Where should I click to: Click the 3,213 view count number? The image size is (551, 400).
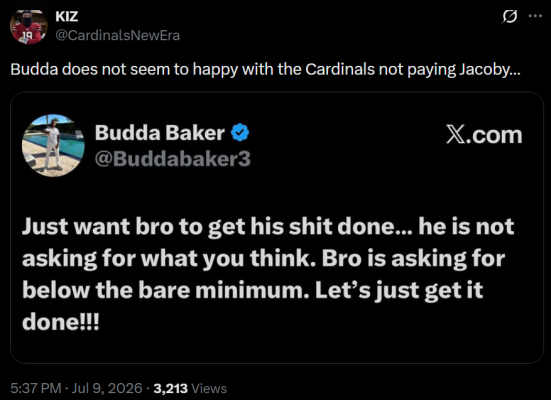pos(170,388)
